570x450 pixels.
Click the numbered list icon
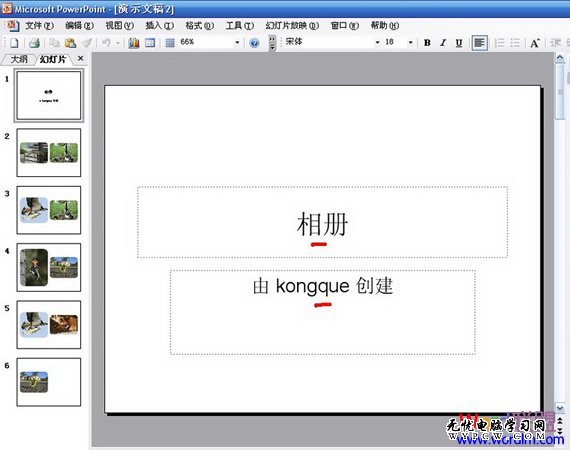pyautogui.click(x=500, y=43)
